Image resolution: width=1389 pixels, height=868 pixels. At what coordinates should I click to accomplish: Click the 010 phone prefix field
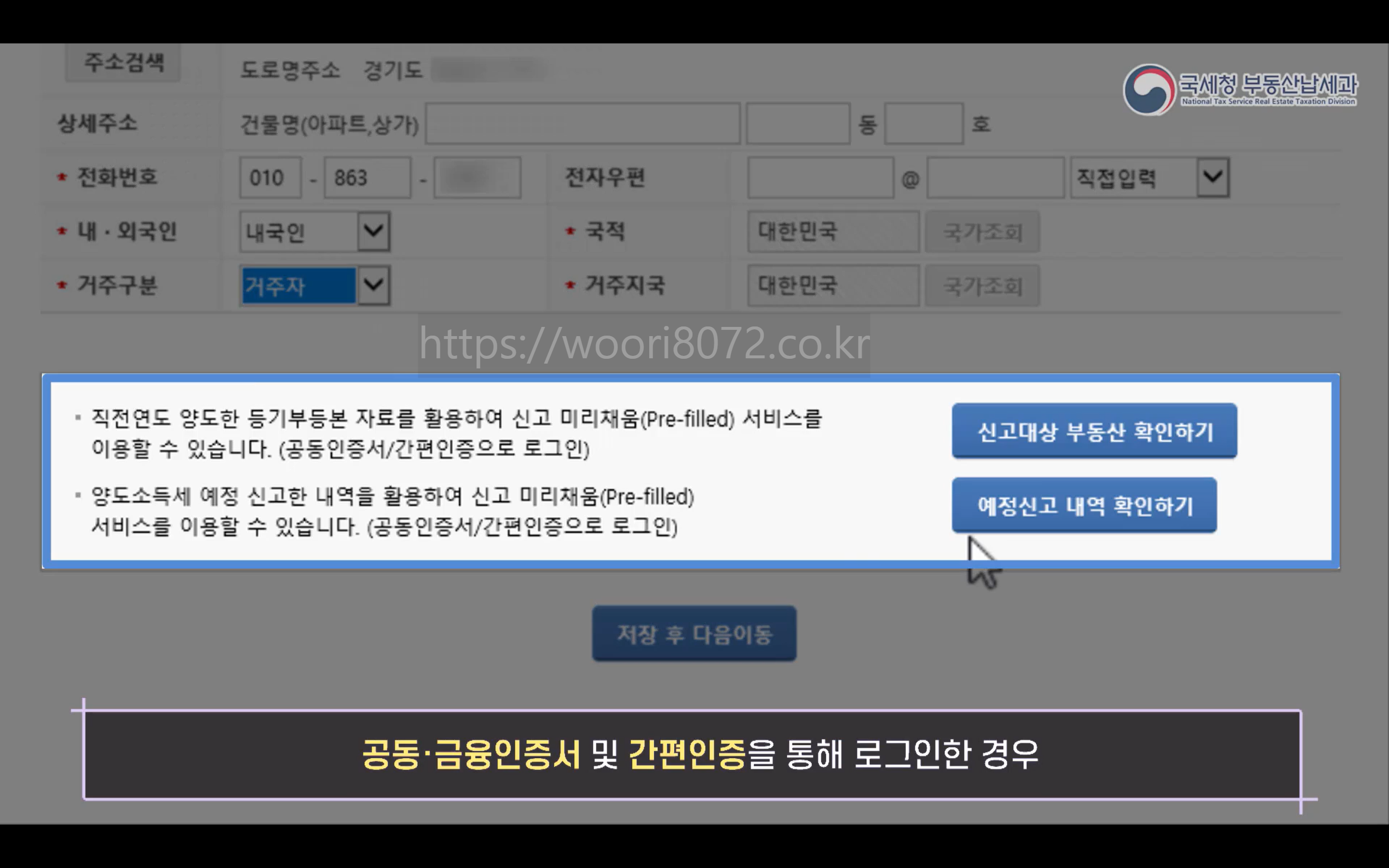click(270, 178)
